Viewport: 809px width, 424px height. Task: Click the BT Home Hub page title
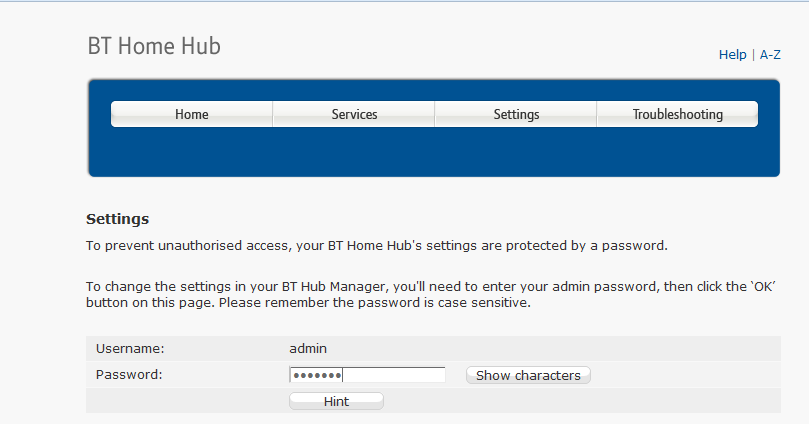coord(154,46)
